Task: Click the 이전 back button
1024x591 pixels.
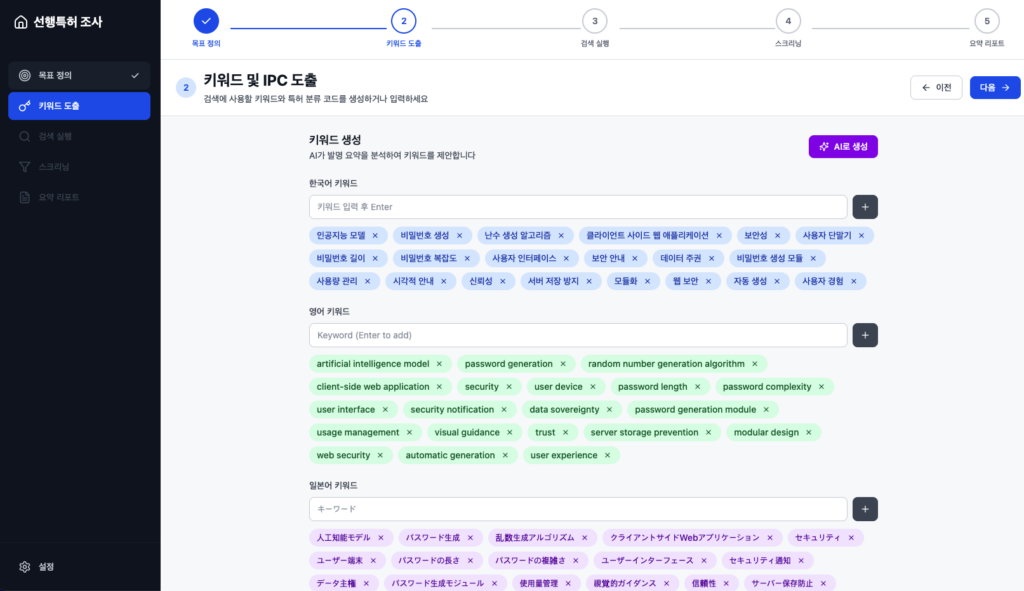Action: point(936,88)
